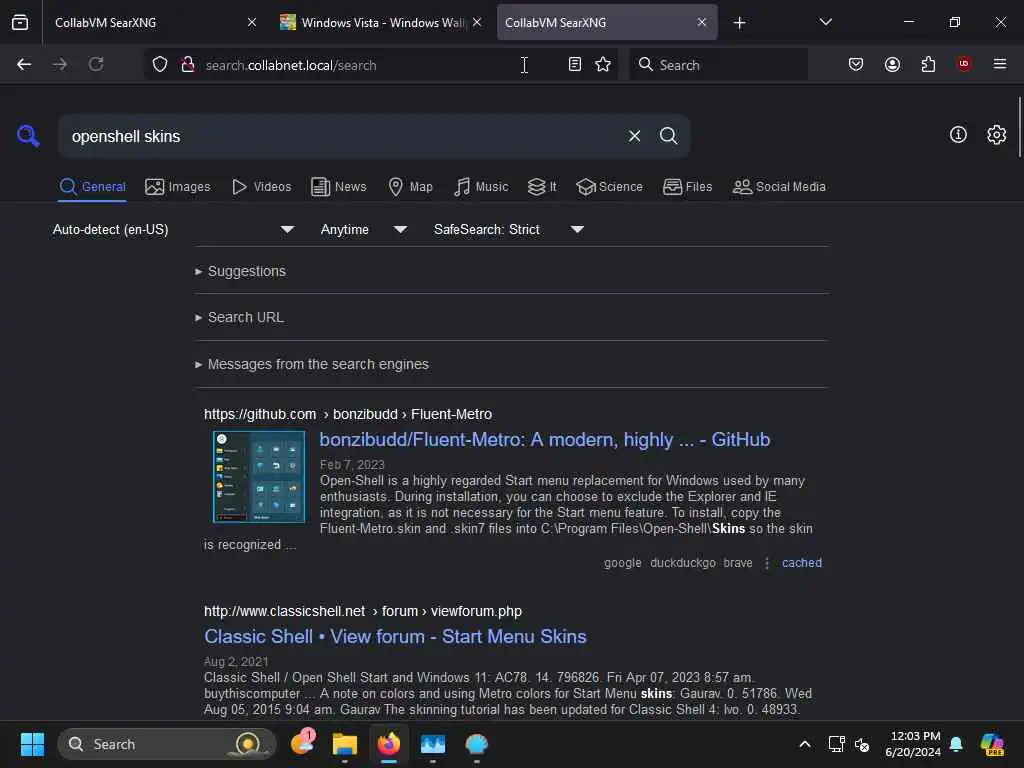The height and width of the screenshot is (768, 1024).
Task: Click the greyed-out forward arrow
Action: pos(60,65)
